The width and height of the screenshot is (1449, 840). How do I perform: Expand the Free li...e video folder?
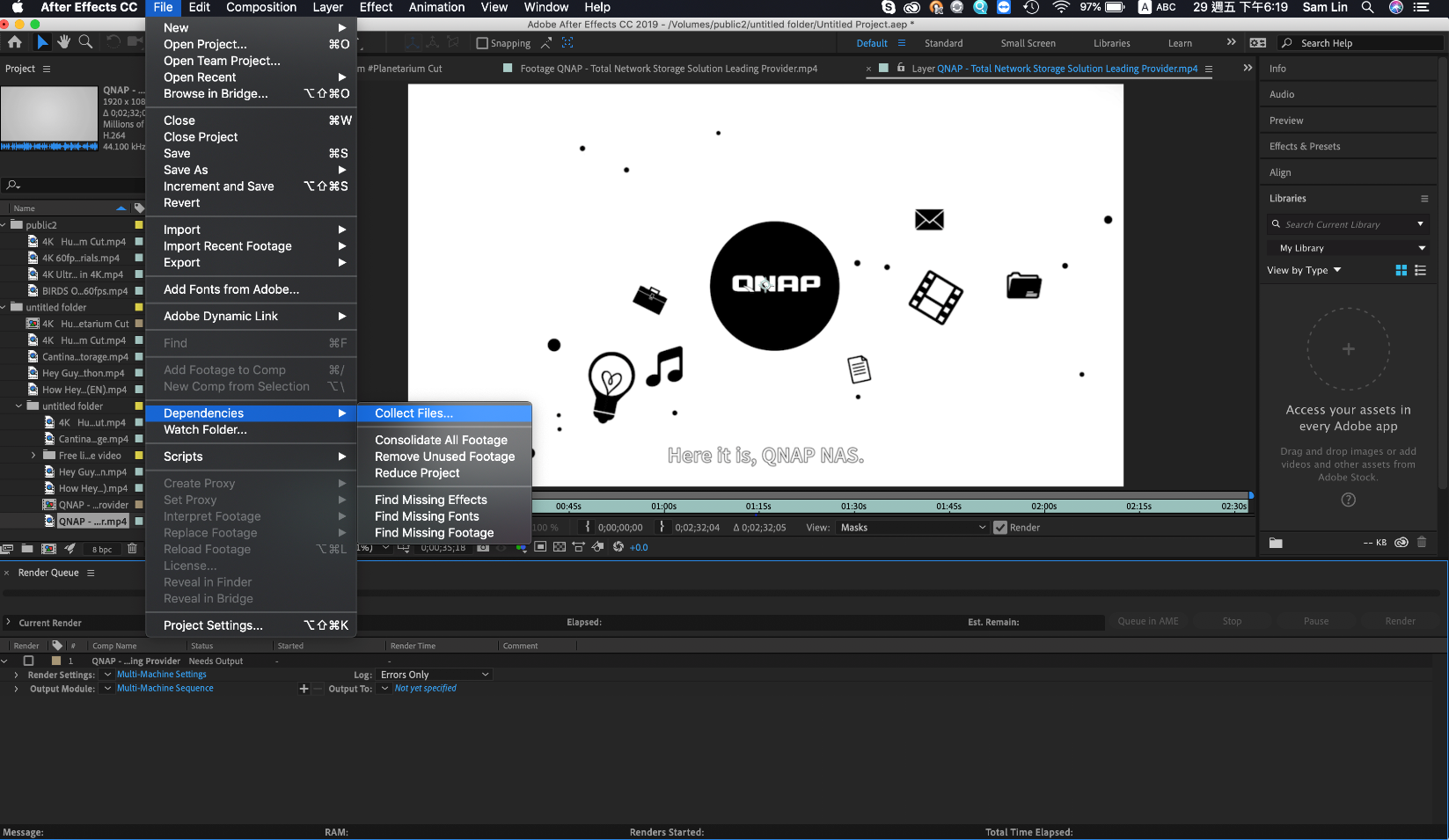click(33, 456)
